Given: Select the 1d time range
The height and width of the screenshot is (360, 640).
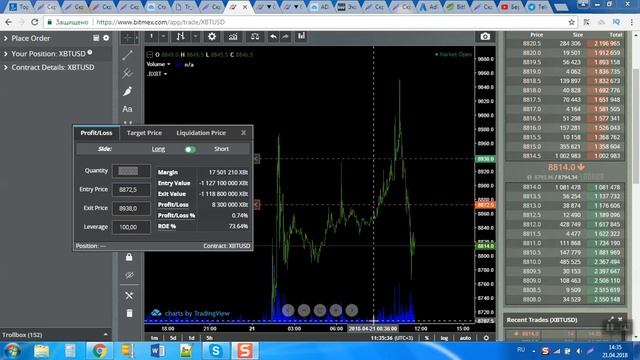Looking at the screenshot, I should (x=191, y=338).
